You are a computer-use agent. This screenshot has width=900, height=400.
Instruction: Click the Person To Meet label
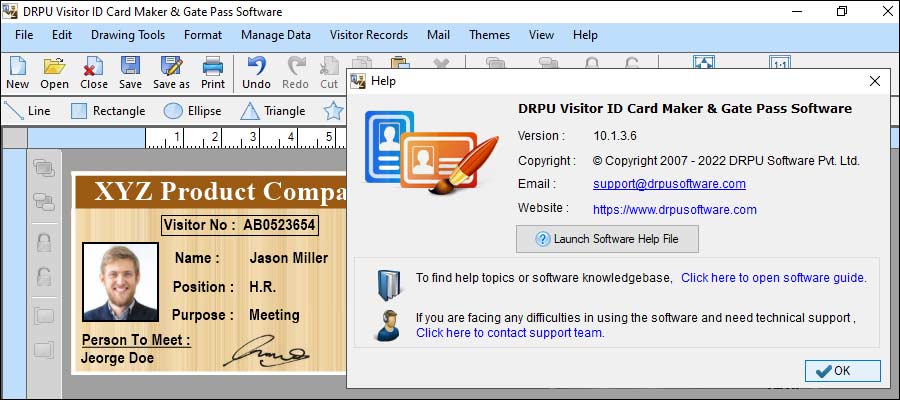tap(136, 340)
